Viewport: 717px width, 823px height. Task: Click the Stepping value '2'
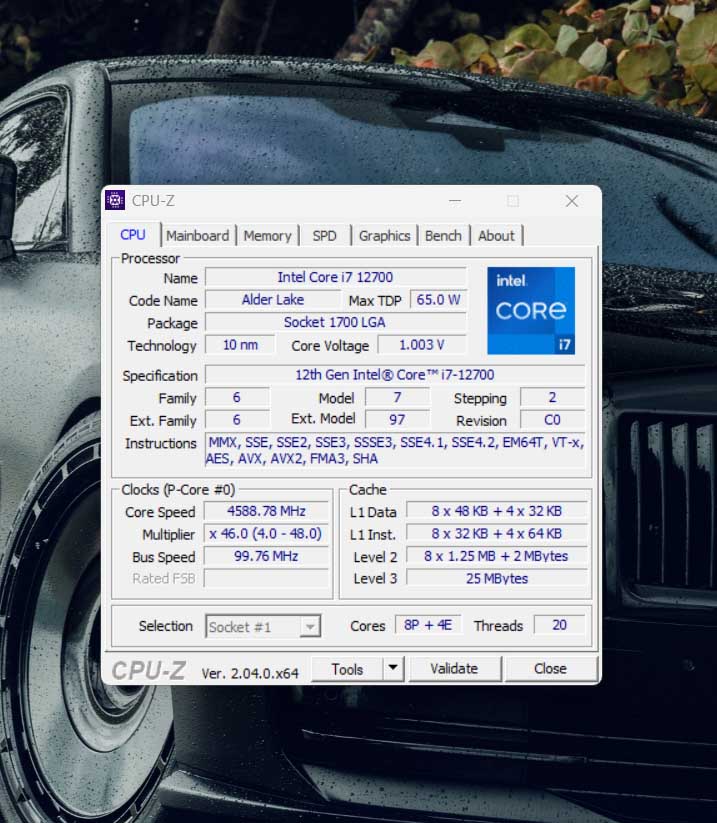[552, 397]
